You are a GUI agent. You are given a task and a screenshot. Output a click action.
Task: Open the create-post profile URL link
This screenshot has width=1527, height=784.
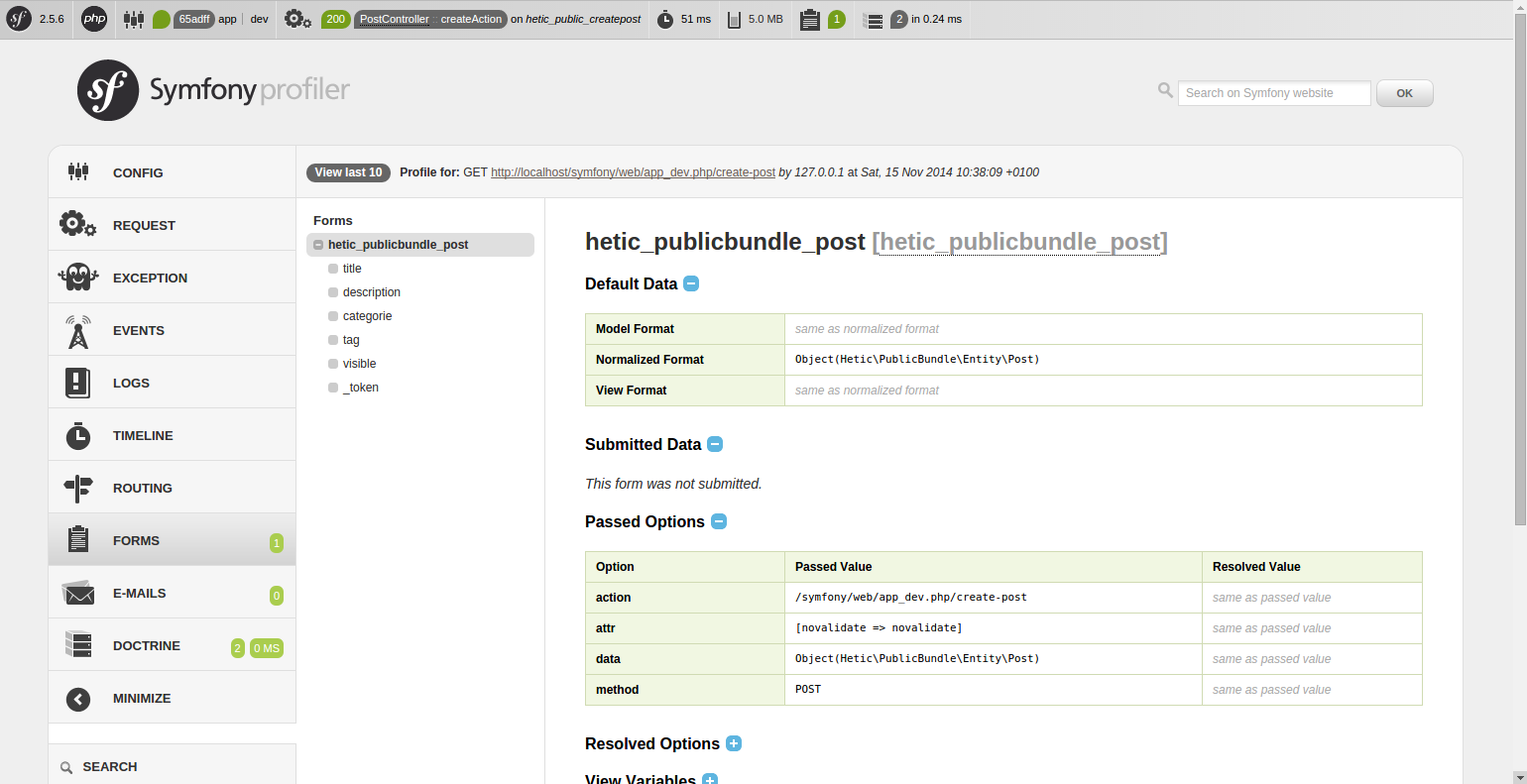(633, 172)
